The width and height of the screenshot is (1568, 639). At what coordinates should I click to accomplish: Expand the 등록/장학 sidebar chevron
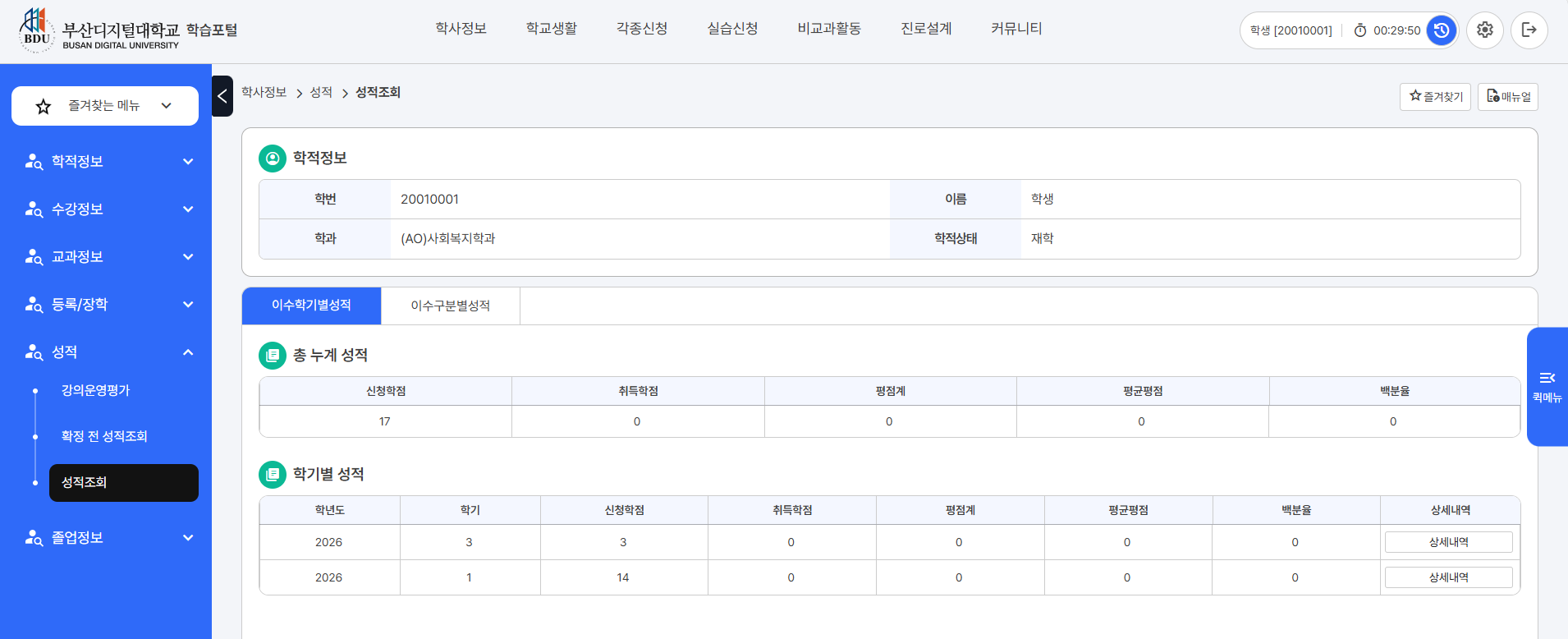(188, 305)
